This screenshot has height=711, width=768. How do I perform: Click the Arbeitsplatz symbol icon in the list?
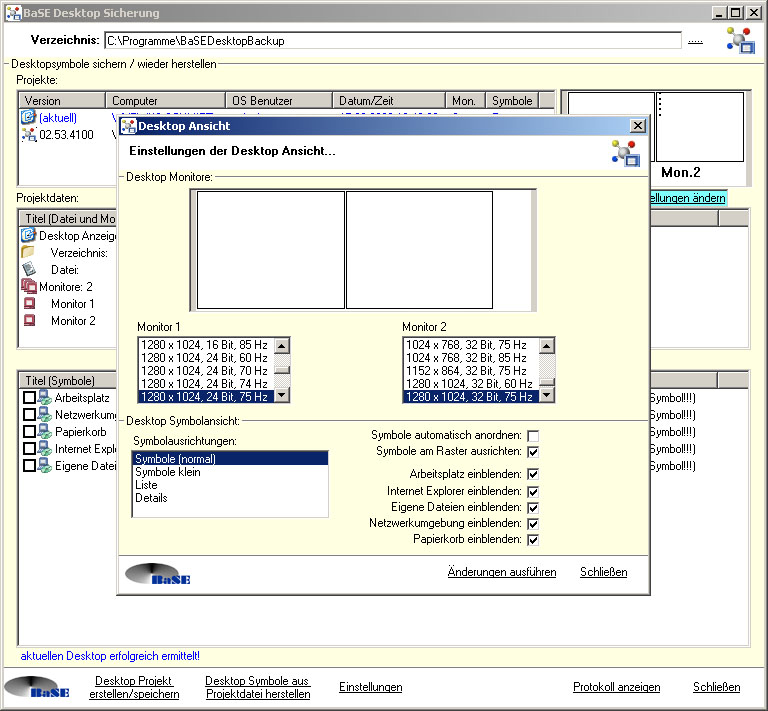(x=44, y=398)
